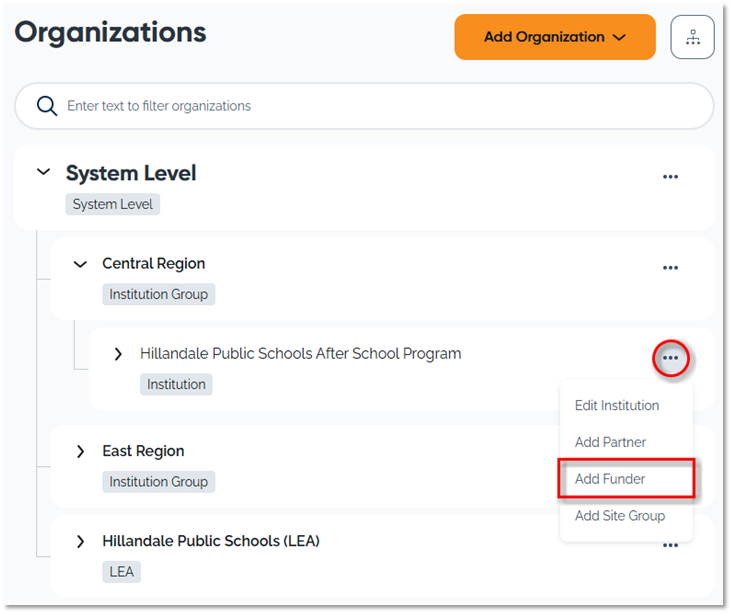Viewport: 732px width, 614px height.
Task: Open the Add Organization dropdown button
Action: click(555, 37)
